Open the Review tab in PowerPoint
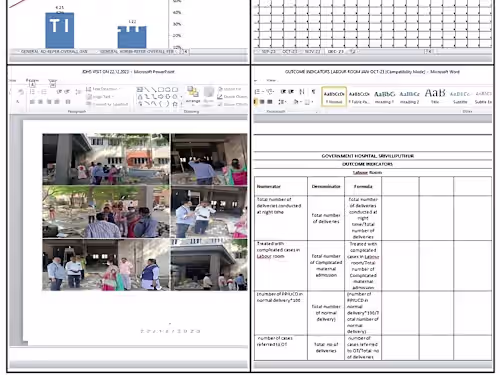The width and height of the screenshot is (500, 375). pos(32,80)
